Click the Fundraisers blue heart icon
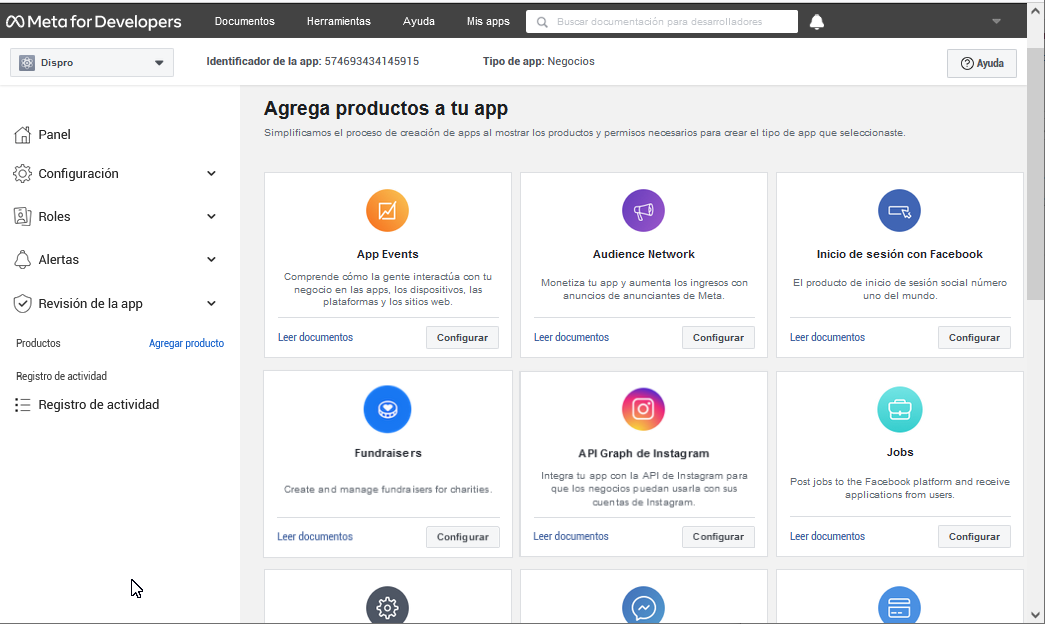The height and width of the screenshot is (624, 1045). [x=388, y=409]
